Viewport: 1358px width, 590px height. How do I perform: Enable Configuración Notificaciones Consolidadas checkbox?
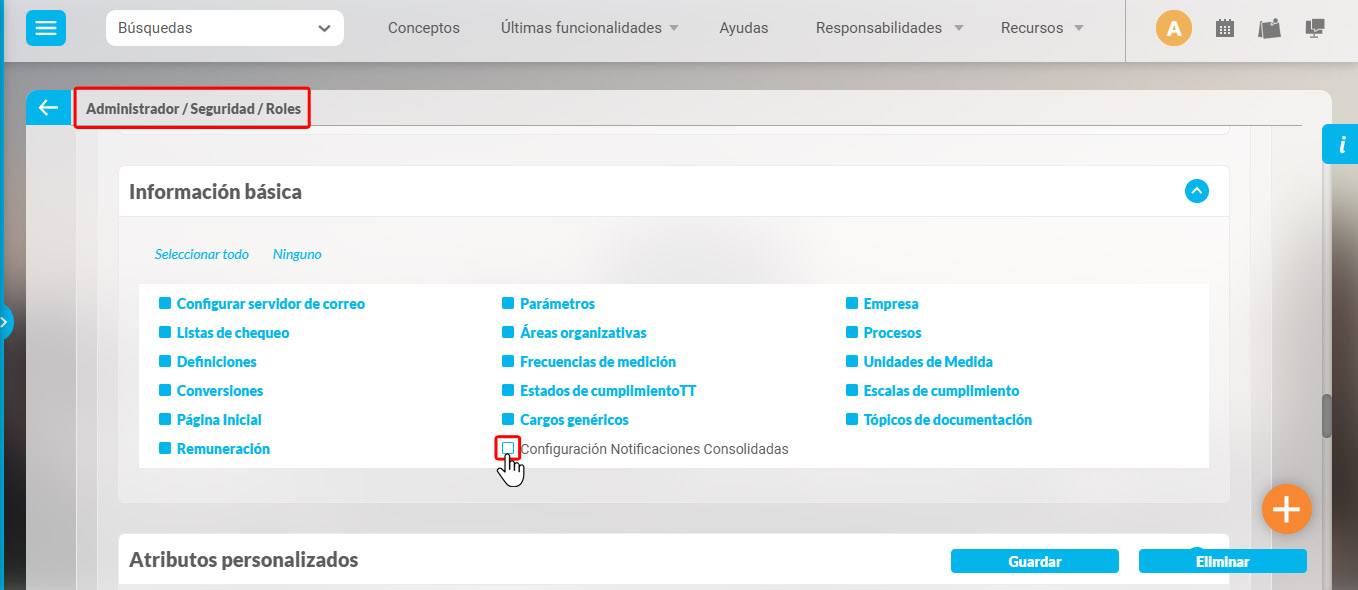[507, 448]
